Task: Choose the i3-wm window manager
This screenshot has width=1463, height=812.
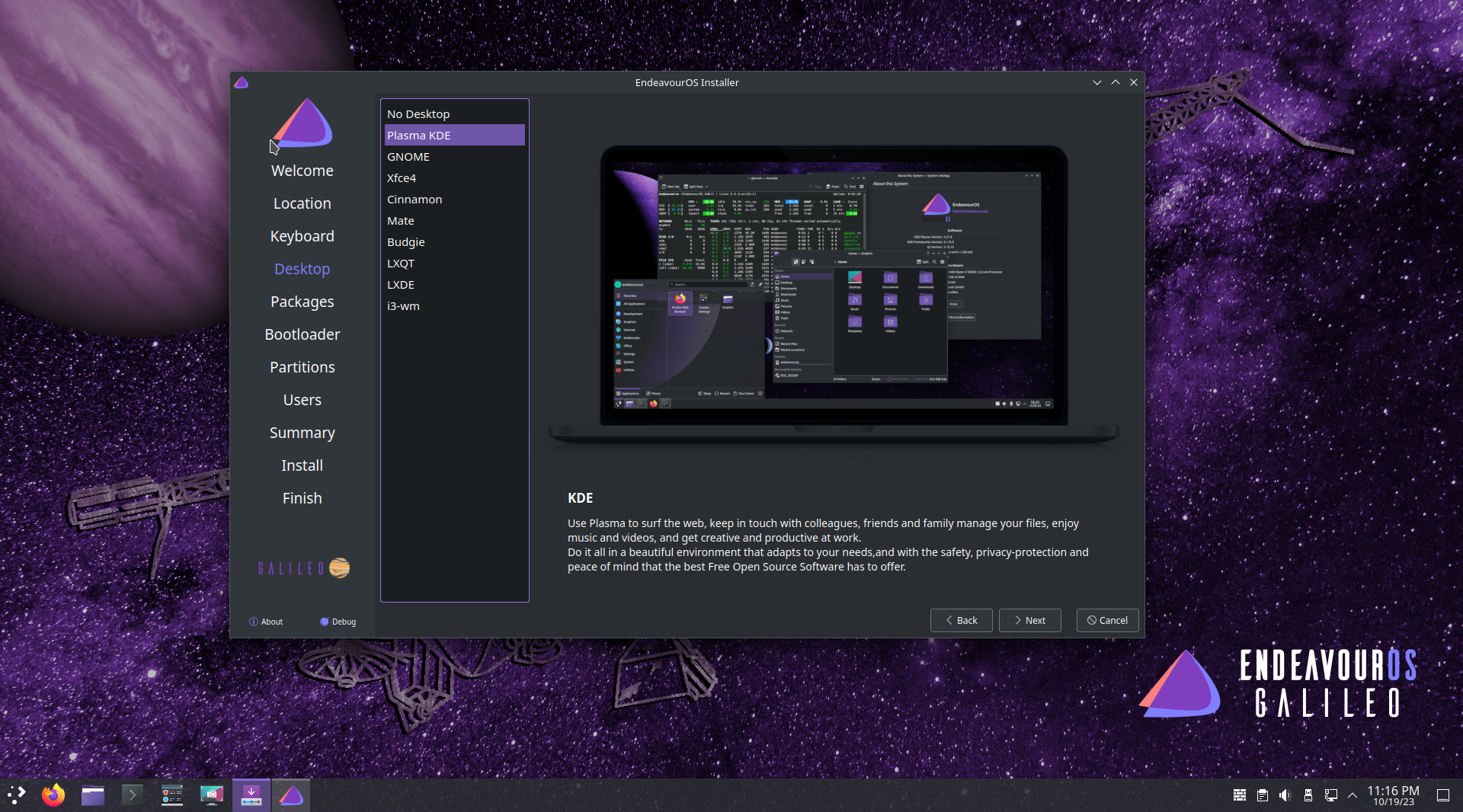Action: tap(455, 306)
